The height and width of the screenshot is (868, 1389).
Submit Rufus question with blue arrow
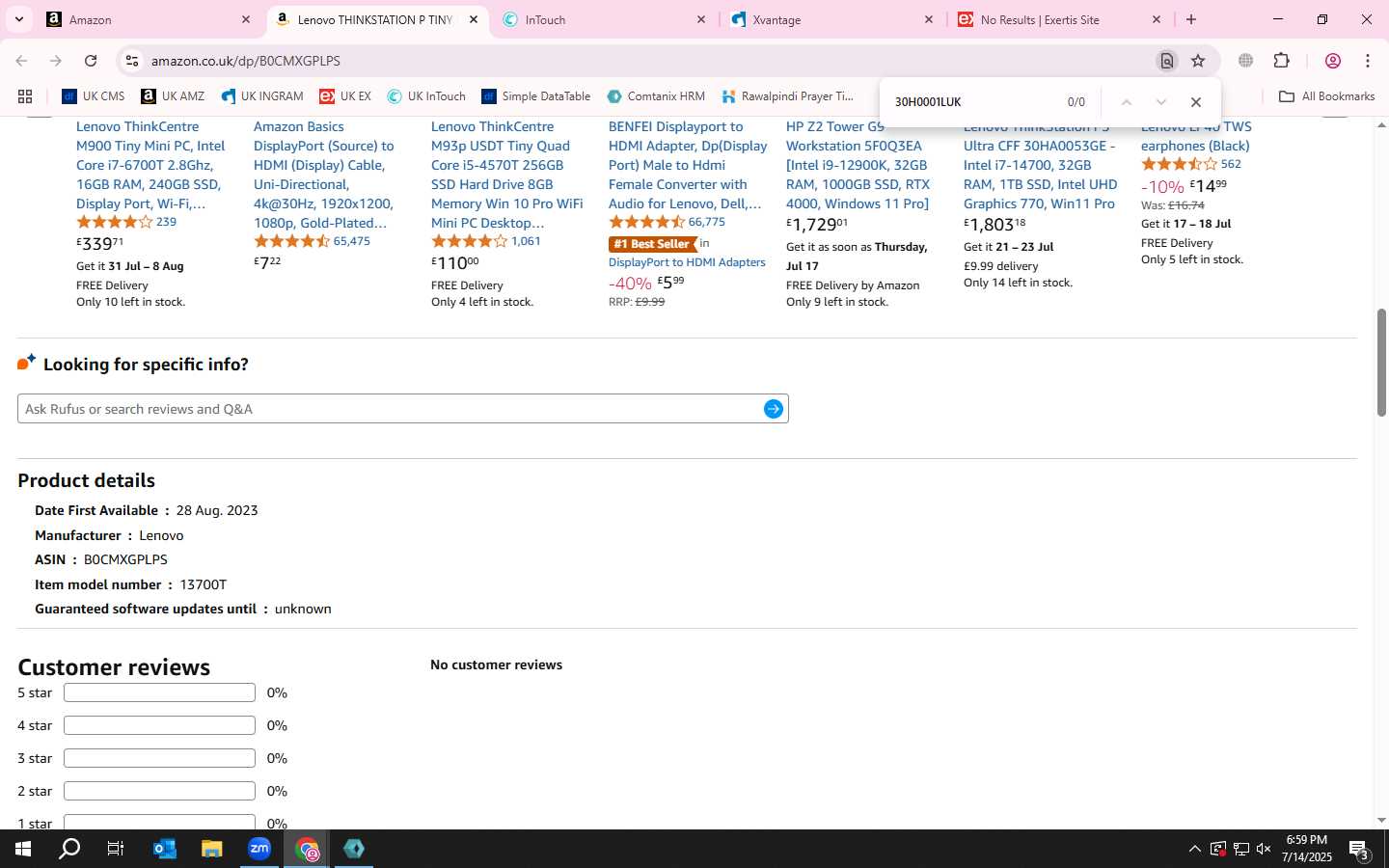[774, 409]
